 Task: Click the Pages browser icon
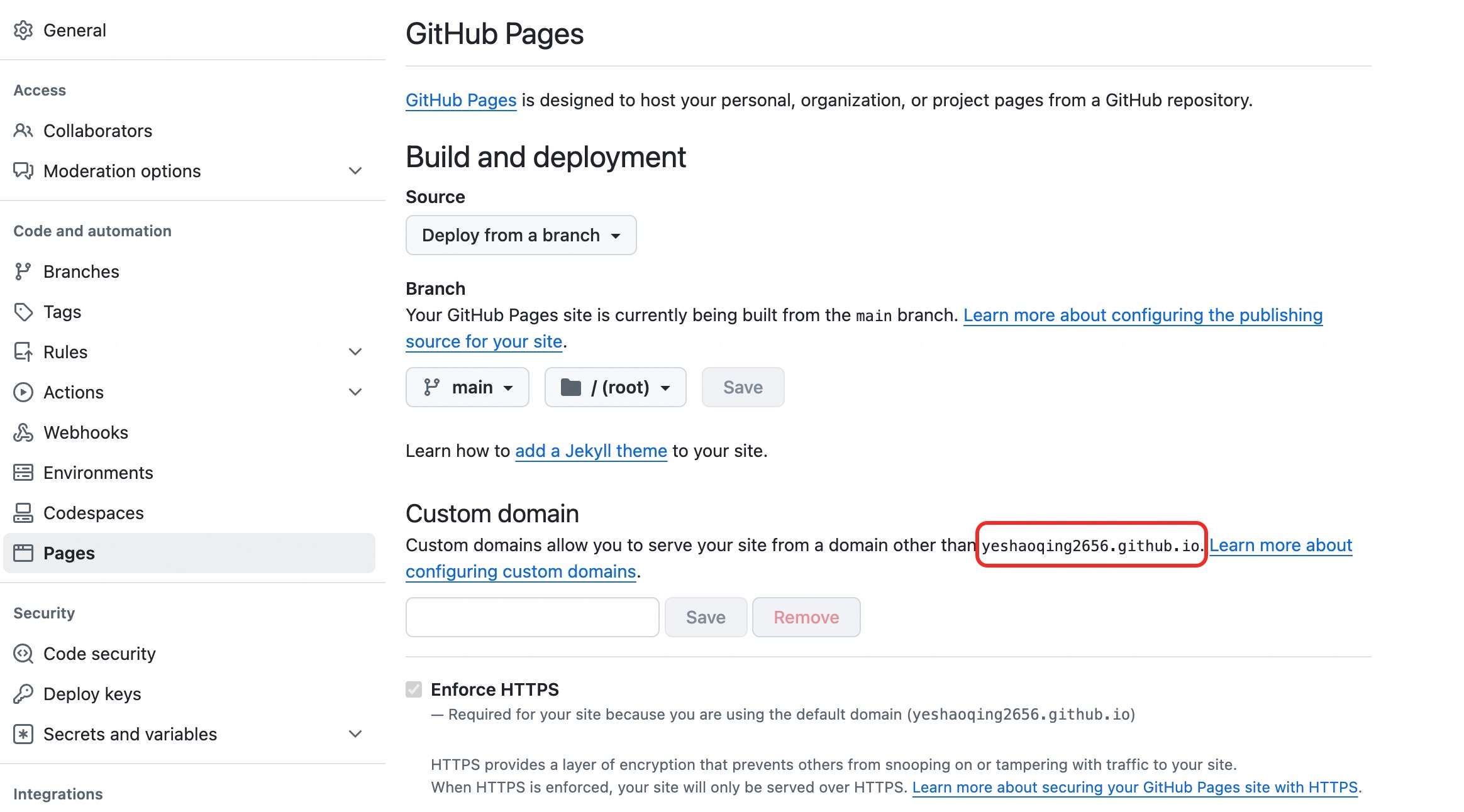tap(23, 553)
